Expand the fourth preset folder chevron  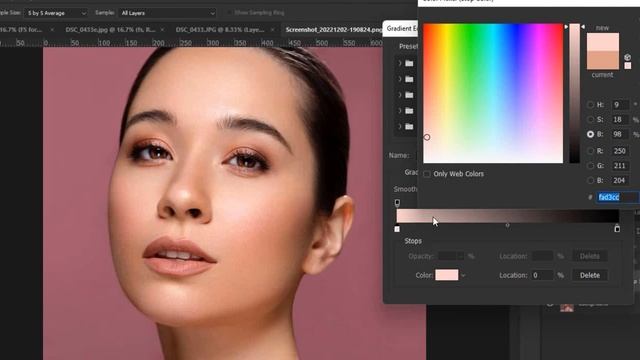[x=400, y=111]
